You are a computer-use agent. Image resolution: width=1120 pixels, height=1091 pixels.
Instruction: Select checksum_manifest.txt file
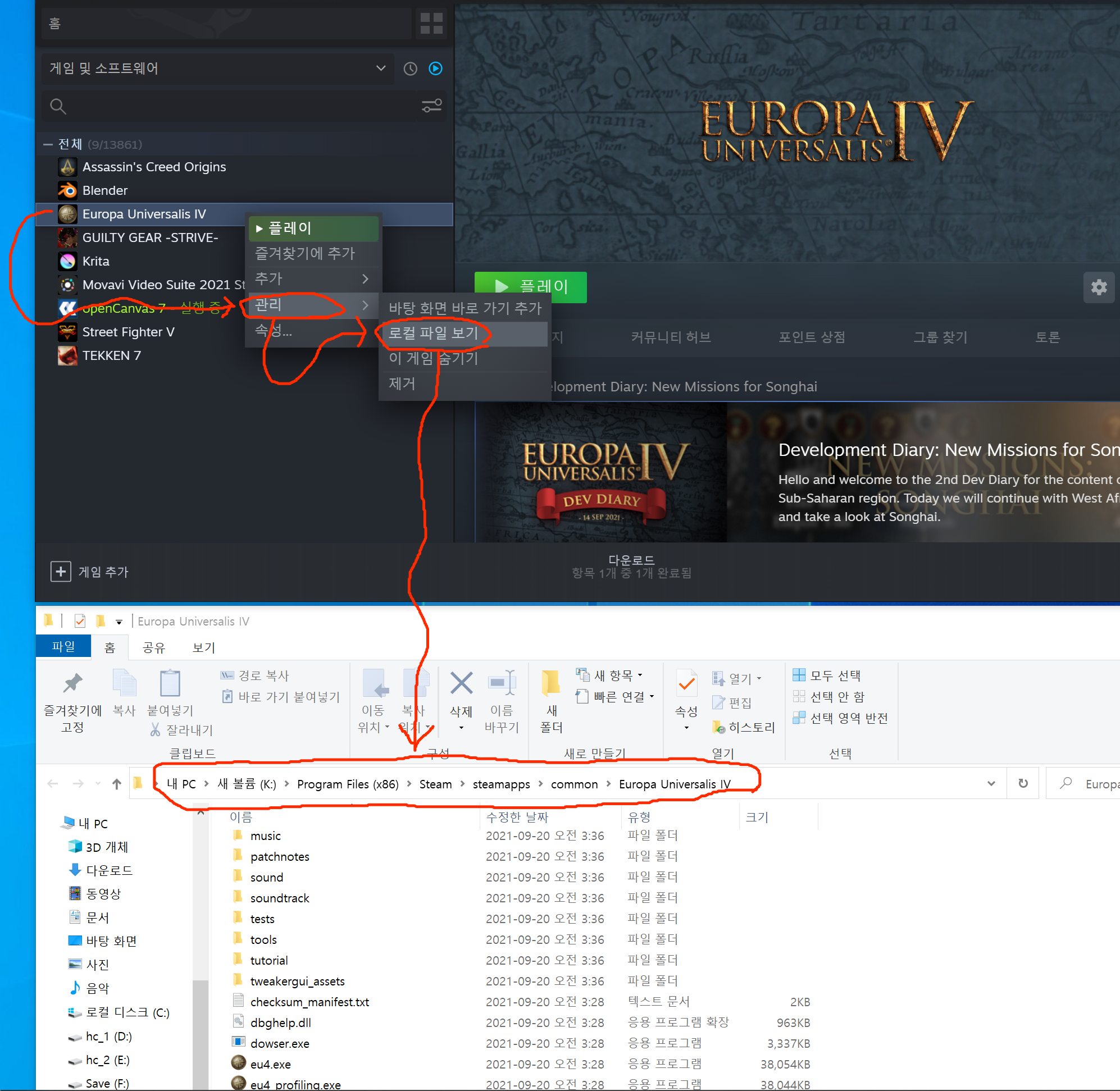point(309,1002)
